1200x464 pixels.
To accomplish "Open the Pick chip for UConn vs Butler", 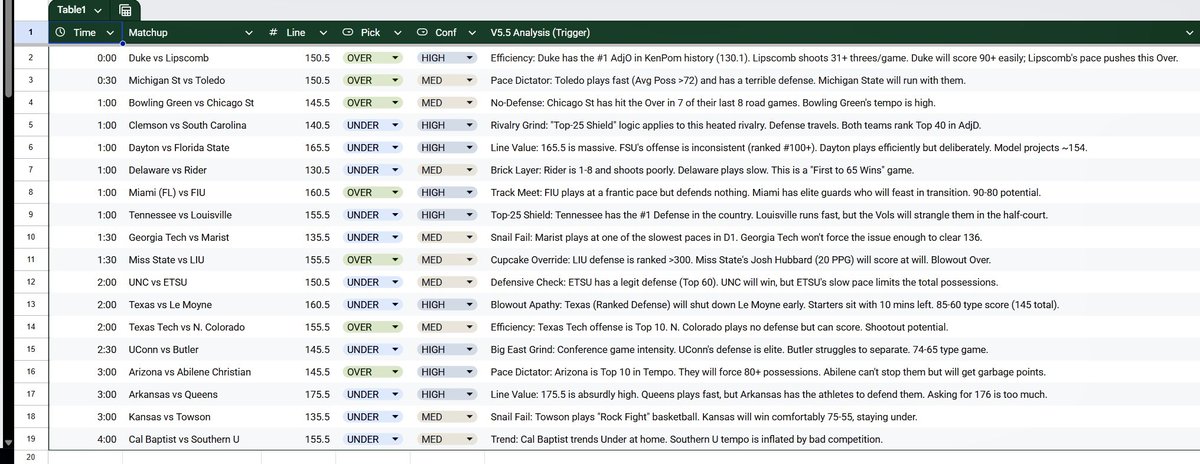I will point(372,349).
